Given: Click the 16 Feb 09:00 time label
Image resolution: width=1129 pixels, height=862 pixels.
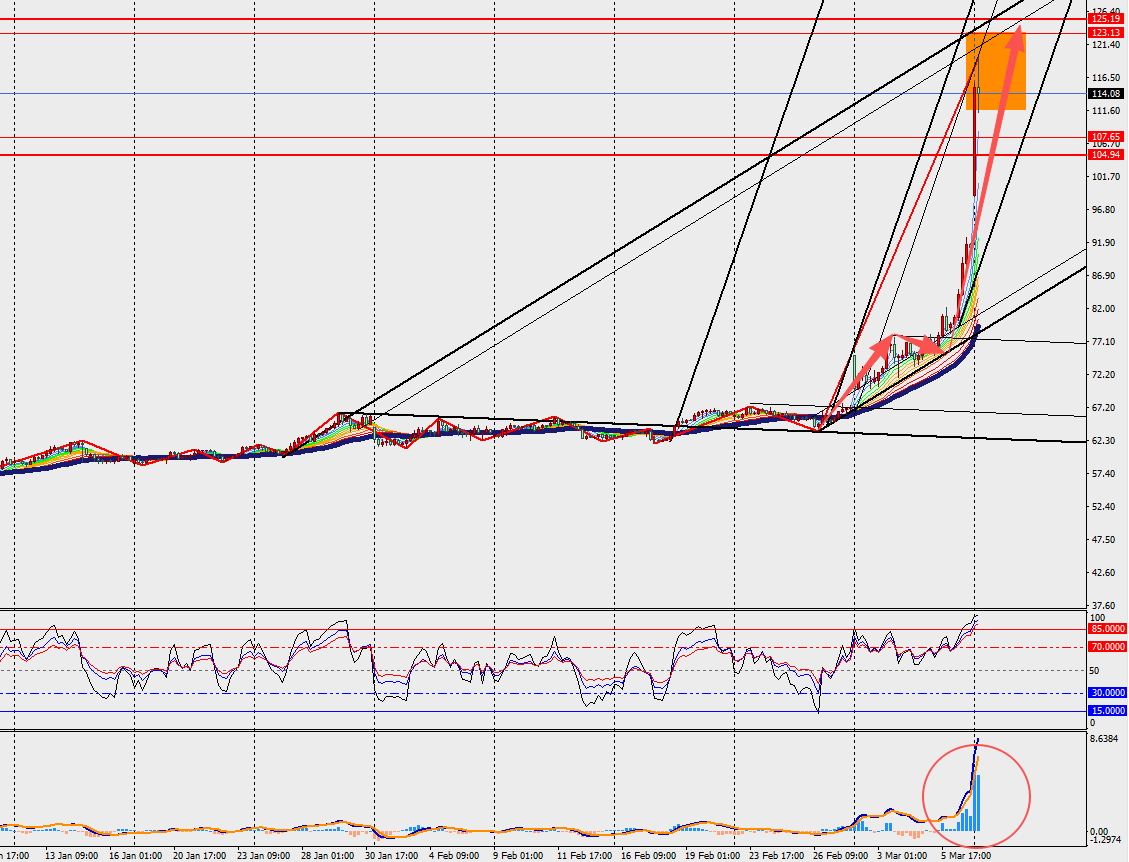Looking at the screenshot, I should tap(647, 856).
